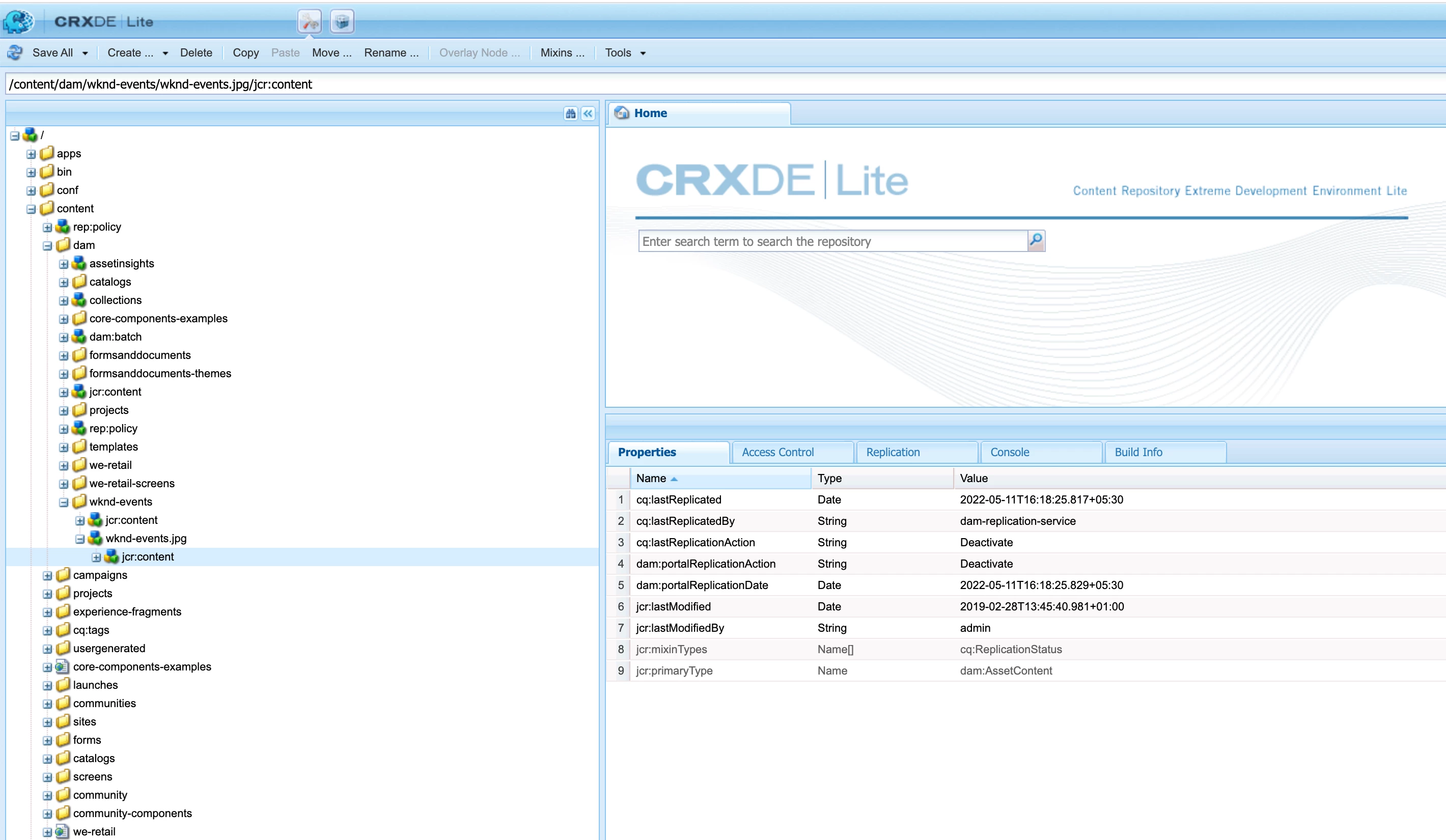1446x840 pixels.
Task: Click the repository search magnifier icon
Action: click(x=1036, y=240)
